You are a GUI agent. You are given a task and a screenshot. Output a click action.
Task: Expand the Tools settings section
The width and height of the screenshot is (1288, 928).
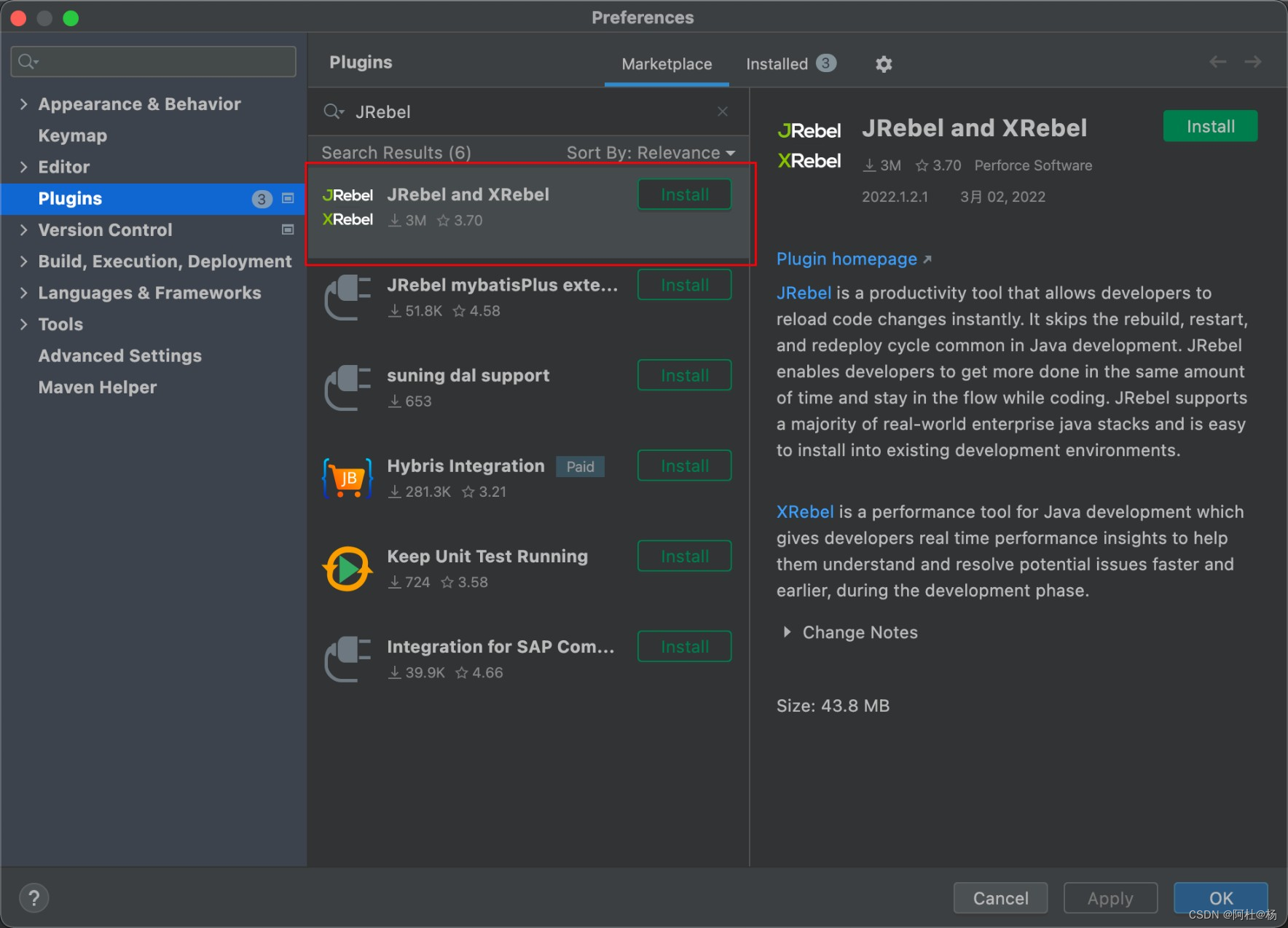tap(23, 324)
